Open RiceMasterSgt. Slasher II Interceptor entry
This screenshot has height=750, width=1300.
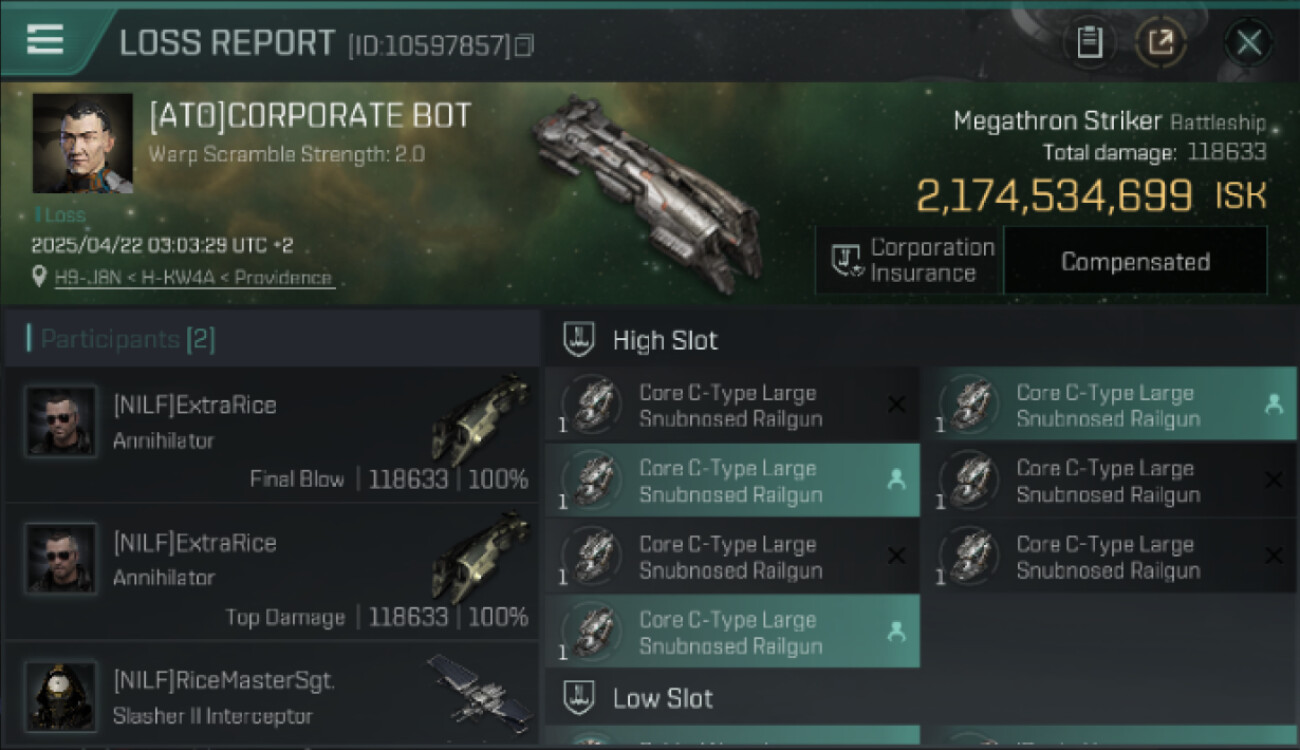click(272, 697)
